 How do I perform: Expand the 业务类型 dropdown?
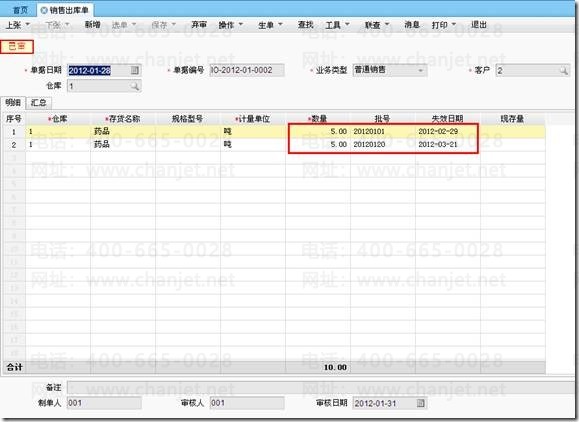pyautogui.click(x=421, y=70)
